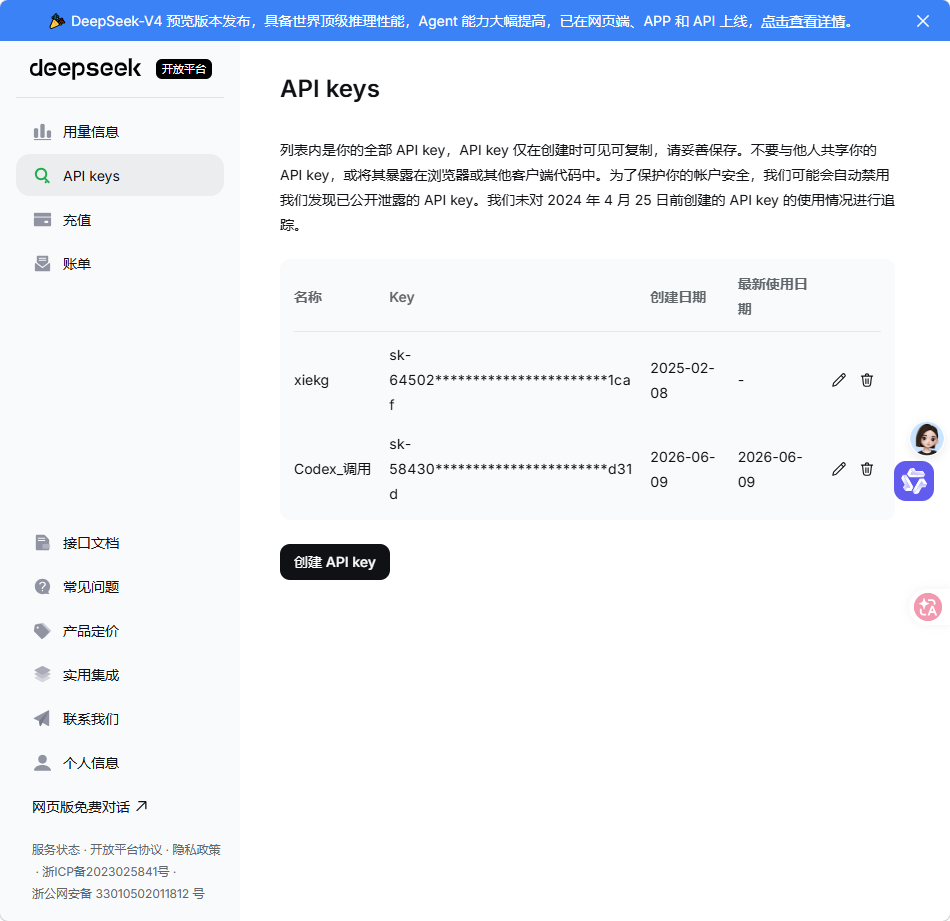Click the 创建日期 column header
Image resolution: width=950 pixels, height=921 pixels.
[x=678, y=297]
